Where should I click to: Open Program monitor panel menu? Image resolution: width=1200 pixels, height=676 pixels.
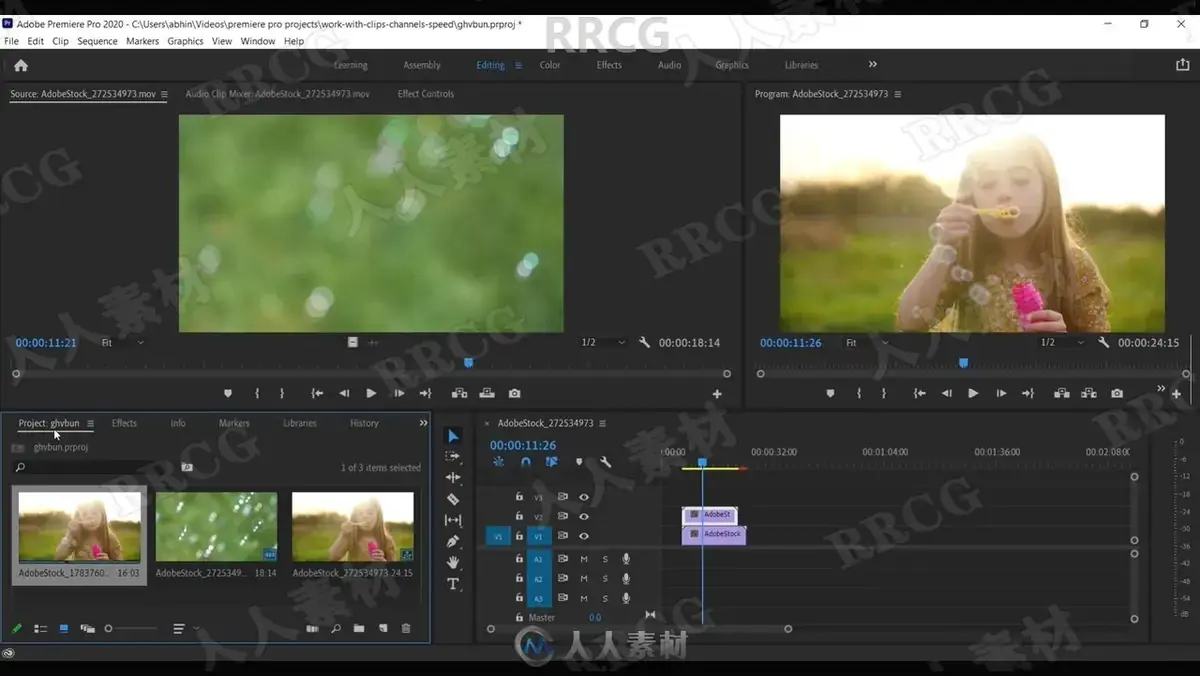(898, 94)
